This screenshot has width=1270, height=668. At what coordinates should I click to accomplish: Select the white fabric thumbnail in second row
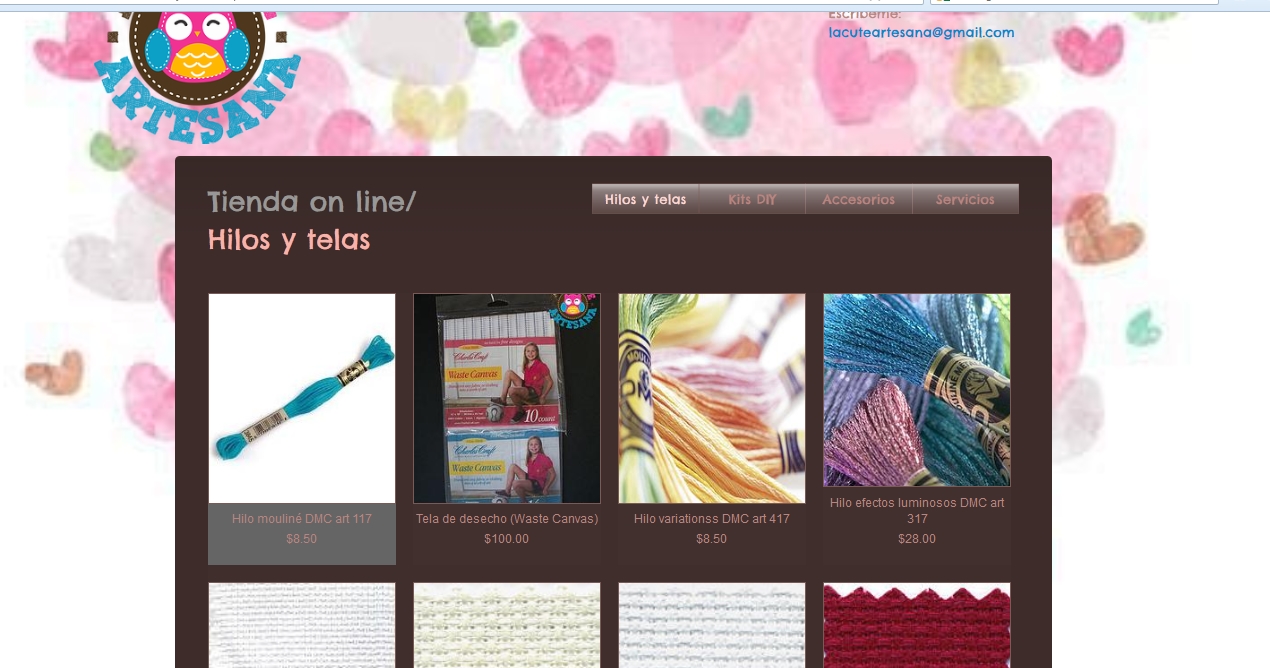coord(302,625)
